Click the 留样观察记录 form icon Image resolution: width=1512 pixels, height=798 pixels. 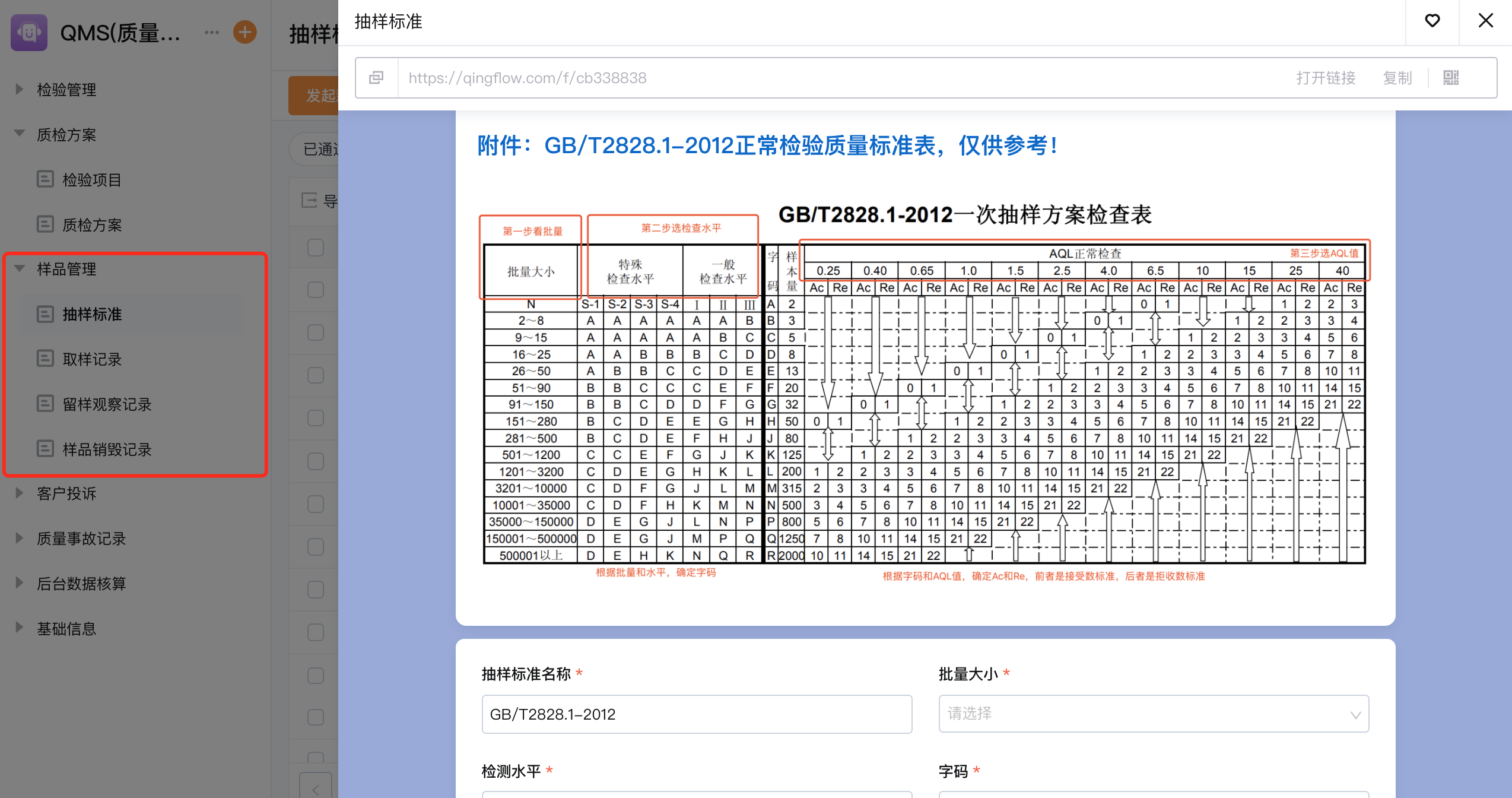(x=45, y=404)
